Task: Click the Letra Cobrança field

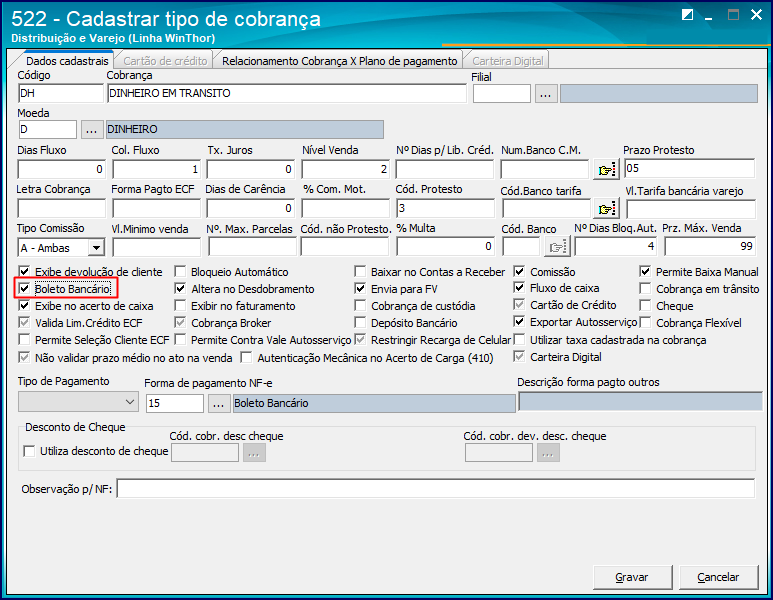Action: click(61, 208)
